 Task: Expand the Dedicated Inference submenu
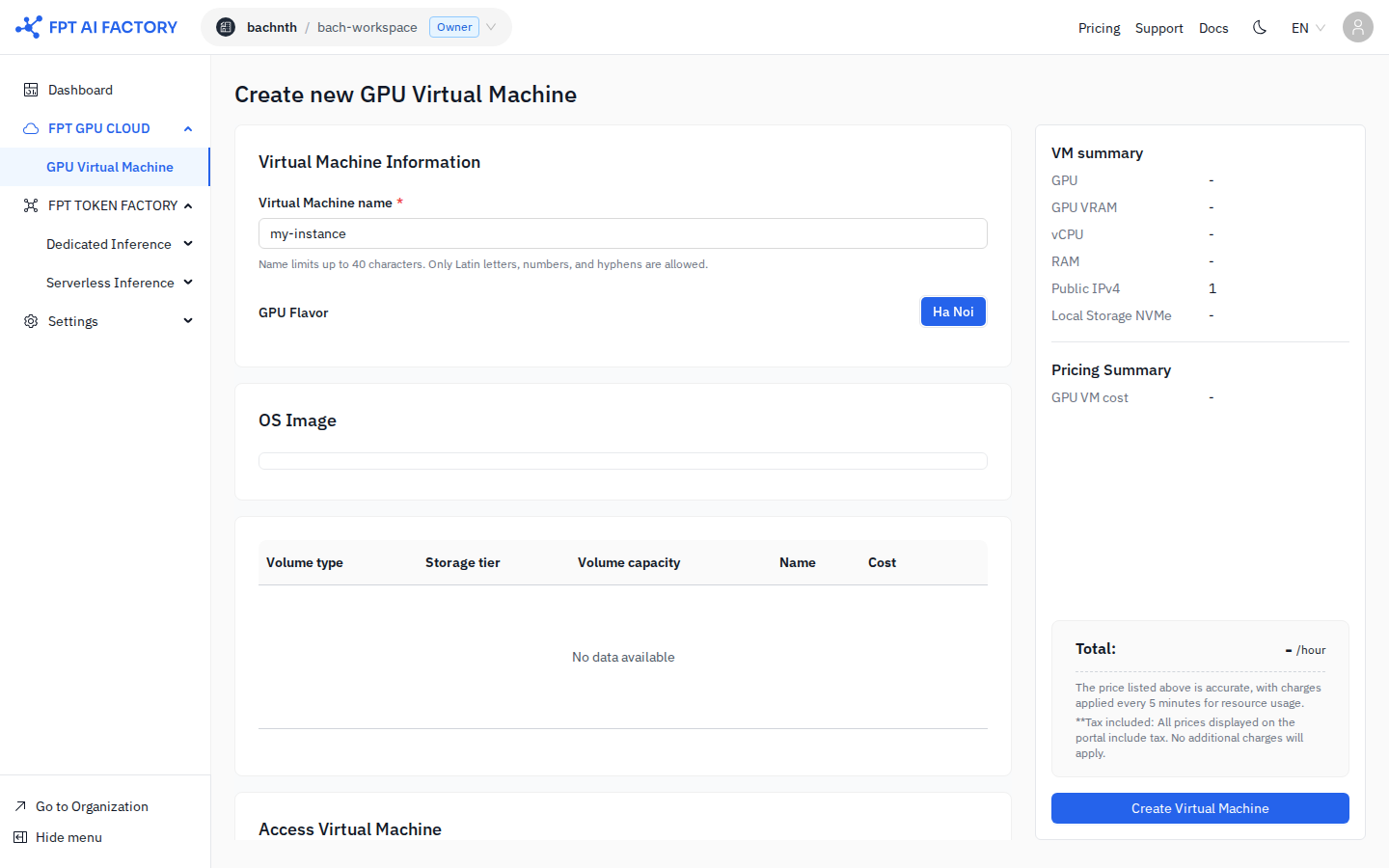(188, 244)
